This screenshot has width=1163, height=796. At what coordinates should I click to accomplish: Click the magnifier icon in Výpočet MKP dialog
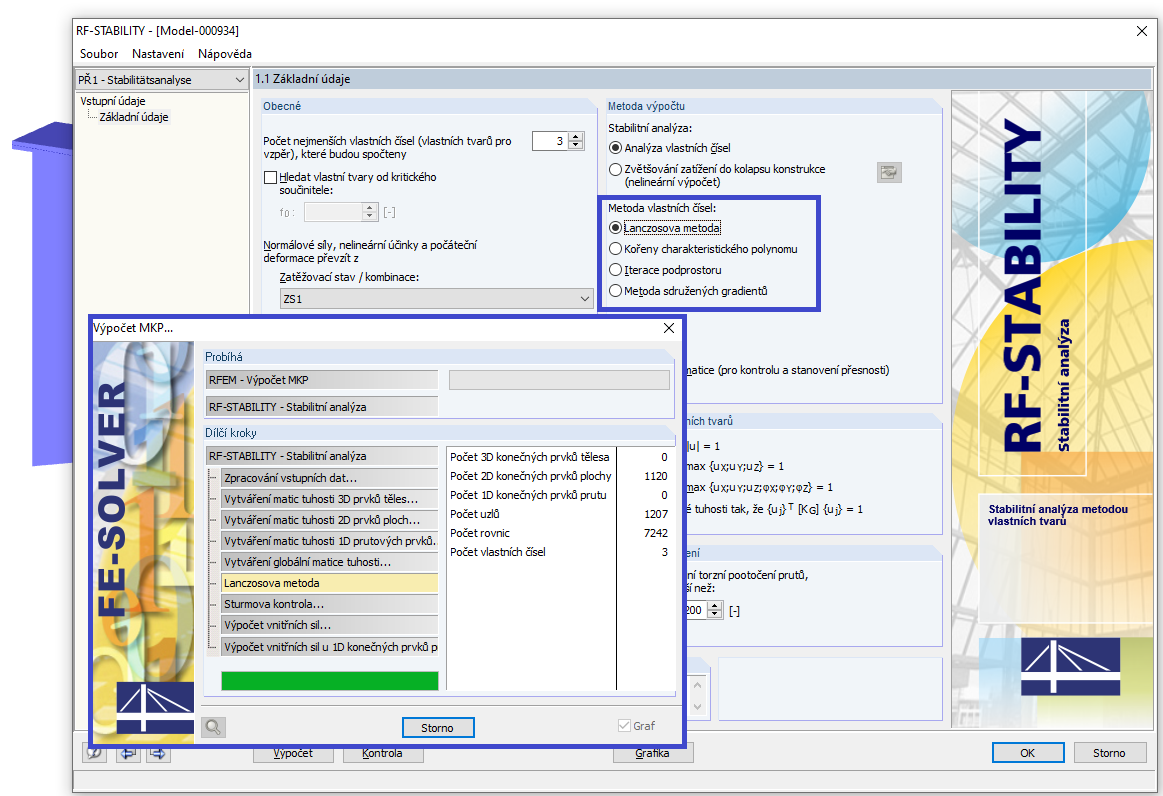click(214, 727)
